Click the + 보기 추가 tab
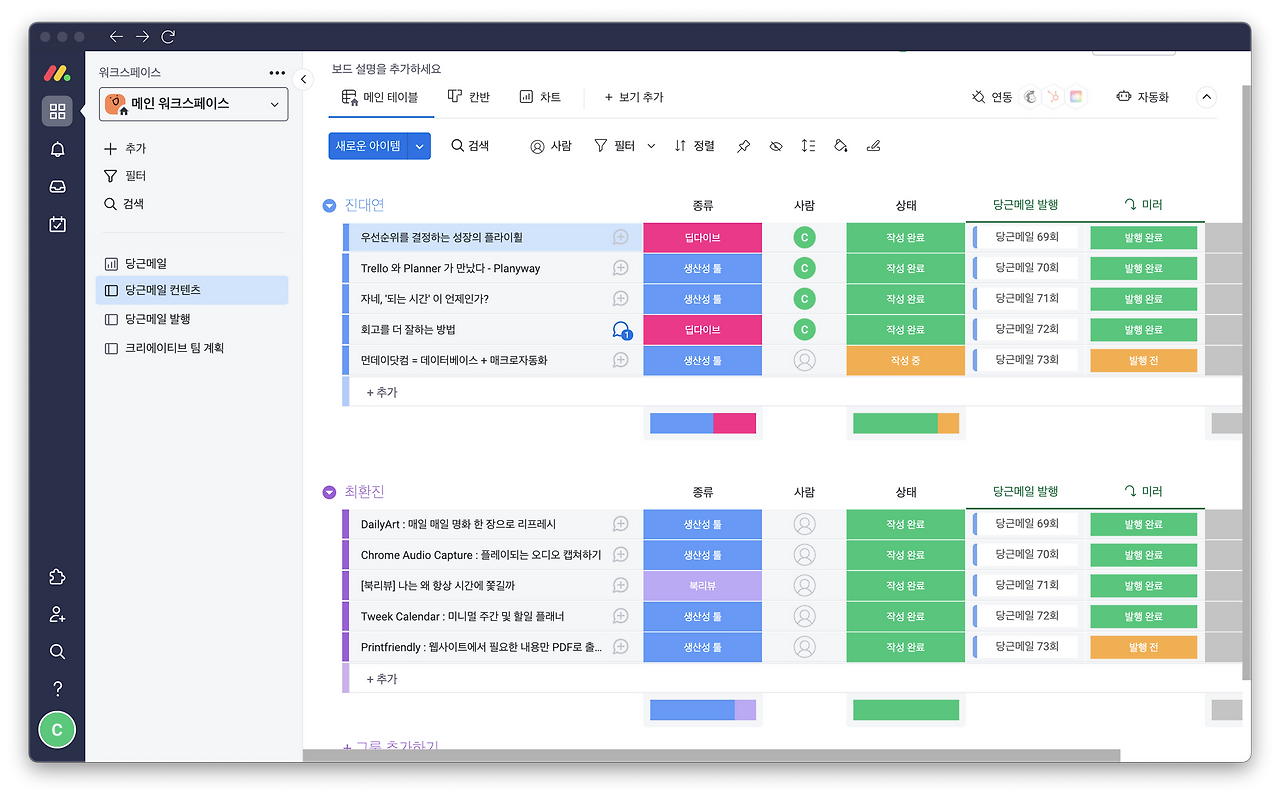The width and height of the screenshot is (1280, 798). pyautogui.click(x=634, y=97)
